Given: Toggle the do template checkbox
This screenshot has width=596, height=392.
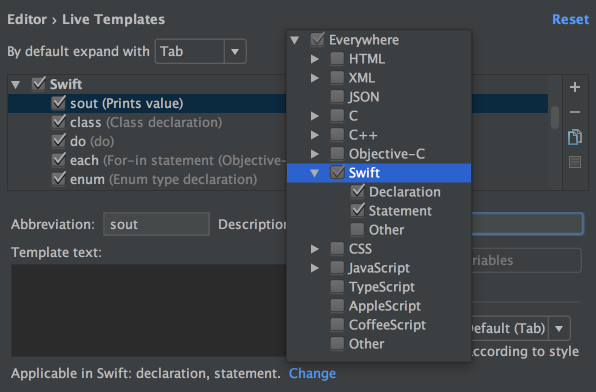Looking at the screenshot, I should coord(59,141).
